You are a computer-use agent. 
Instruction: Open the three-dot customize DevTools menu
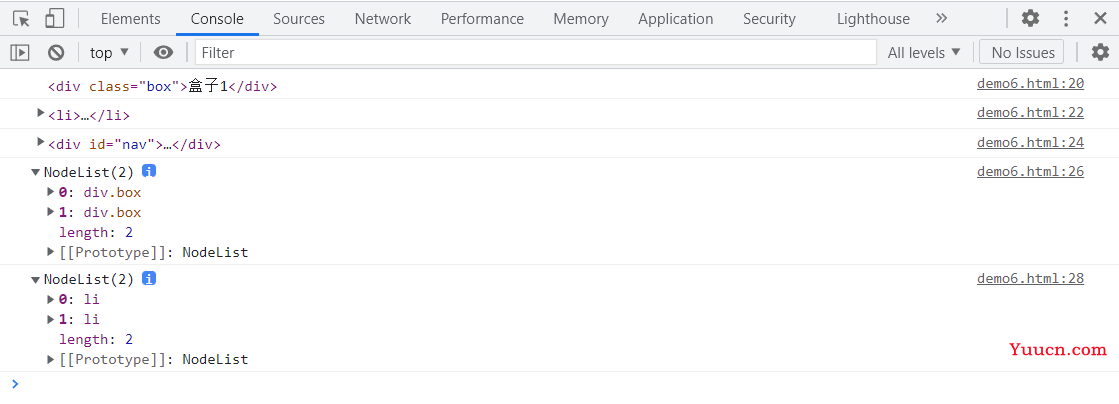1066,19
